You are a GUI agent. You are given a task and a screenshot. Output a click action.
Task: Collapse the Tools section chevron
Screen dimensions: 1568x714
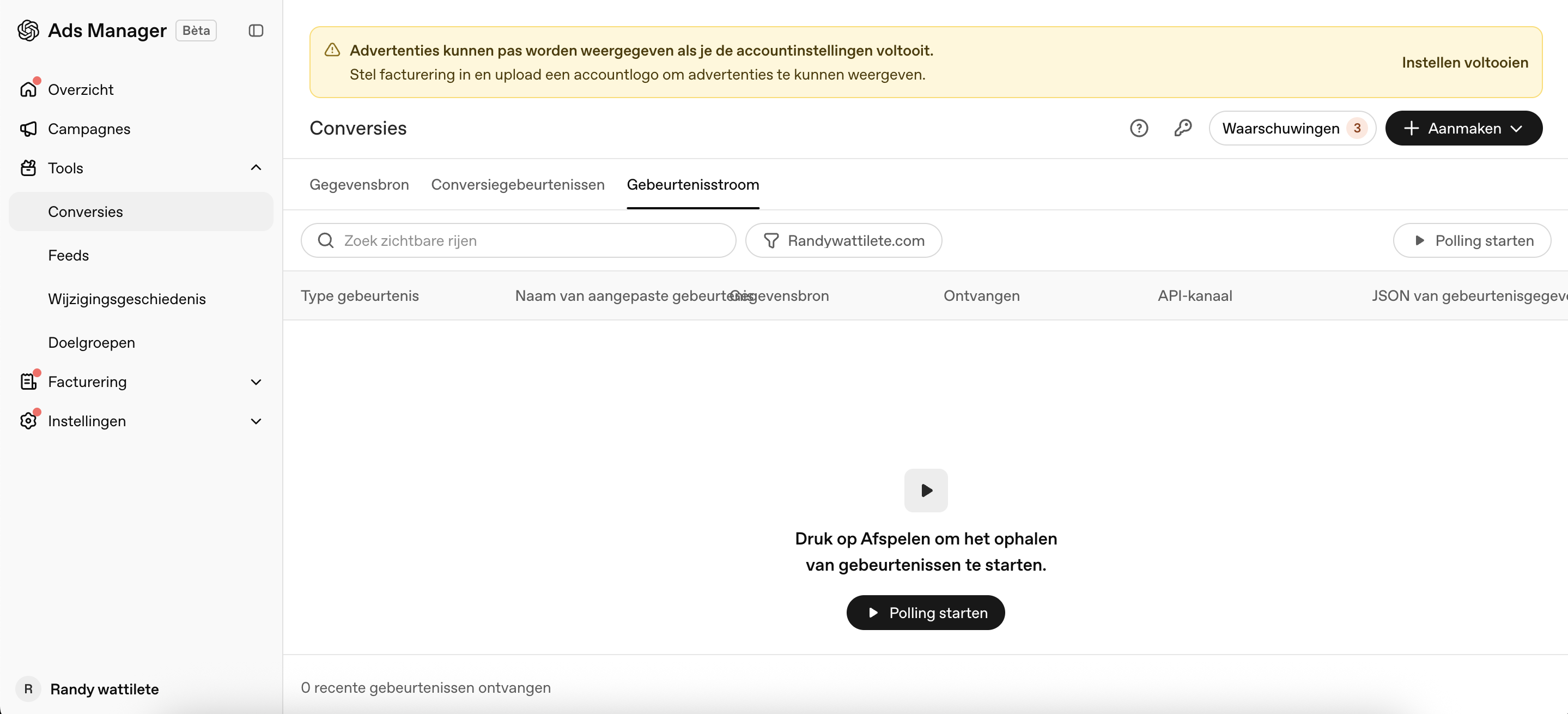[x=256, y=167]
